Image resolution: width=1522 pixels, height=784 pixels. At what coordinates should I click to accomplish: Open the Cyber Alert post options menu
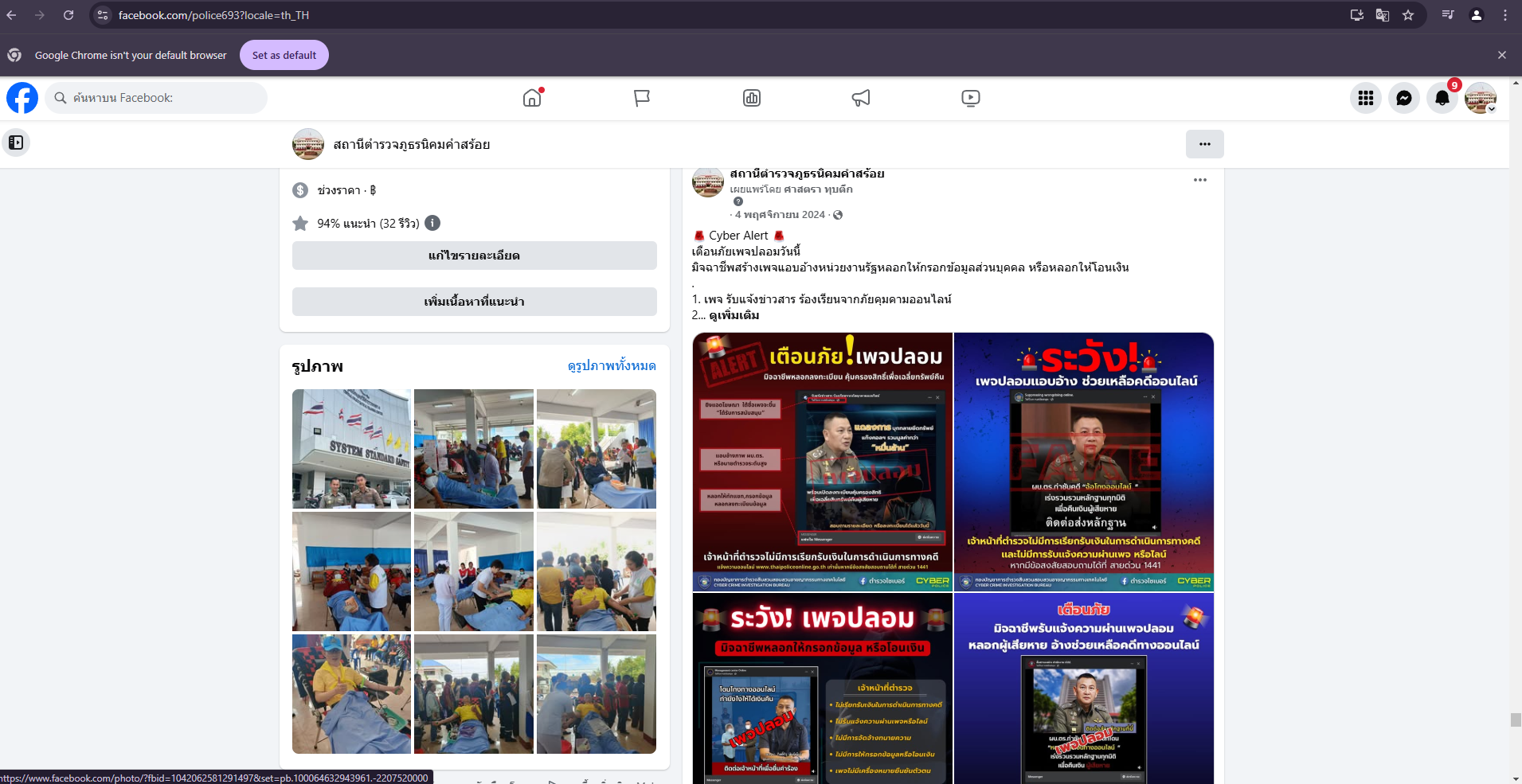click(1199, 180)
